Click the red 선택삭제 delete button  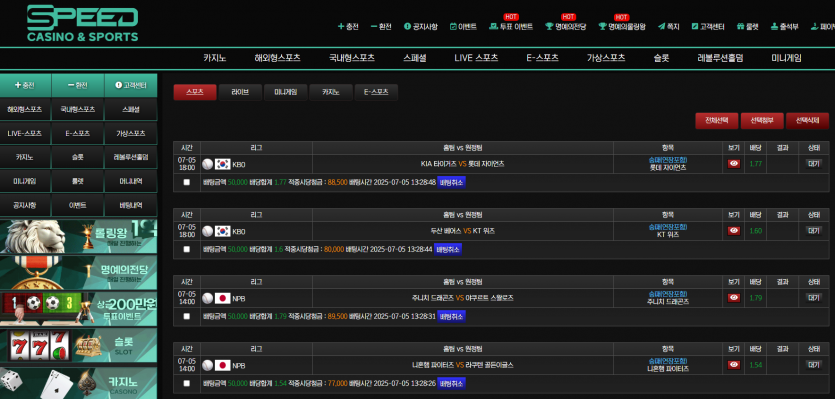(x=807, y=121)
